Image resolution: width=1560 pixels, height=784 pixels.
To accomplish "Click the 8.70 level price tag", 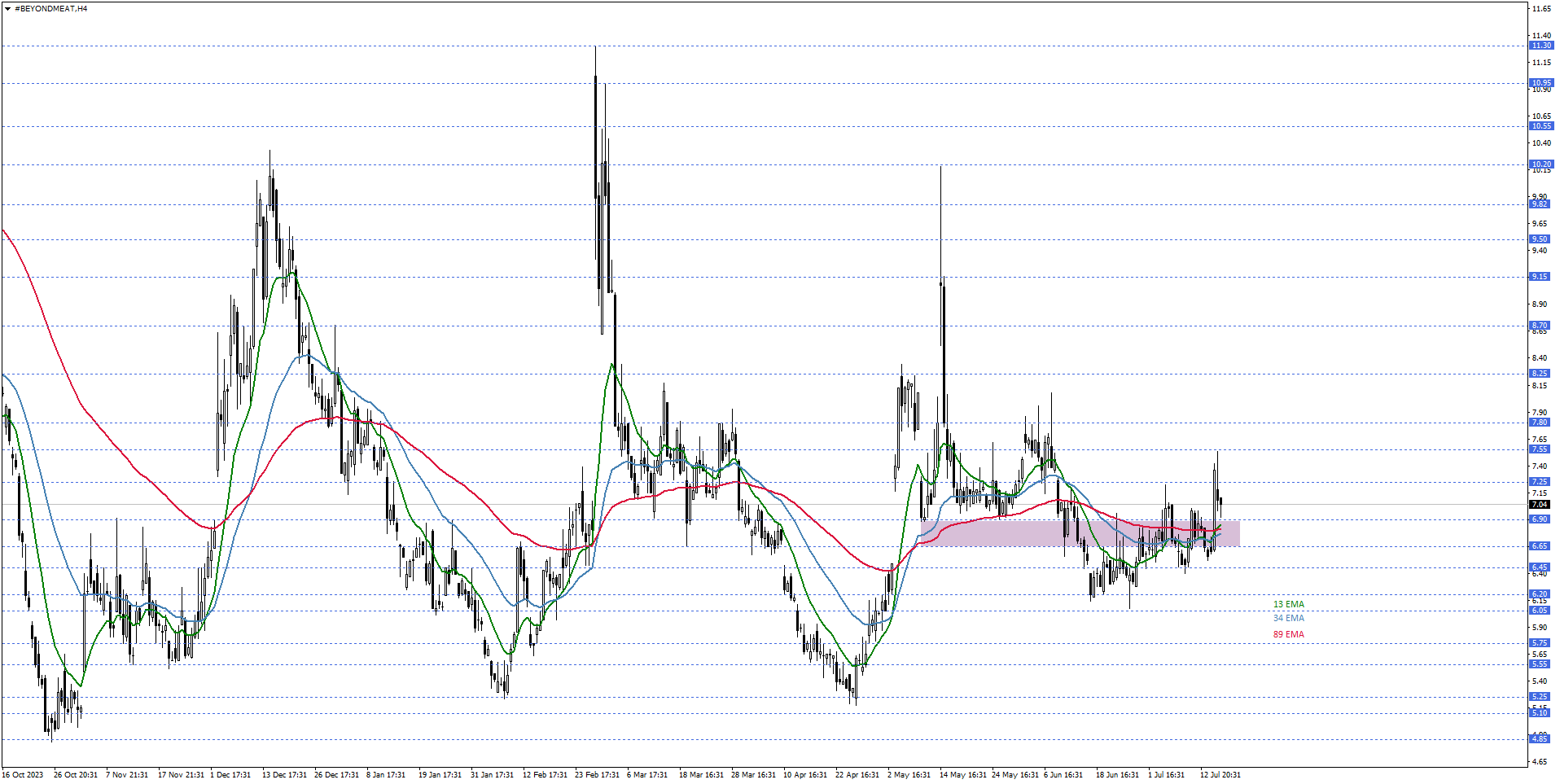I will point(1540,326).
